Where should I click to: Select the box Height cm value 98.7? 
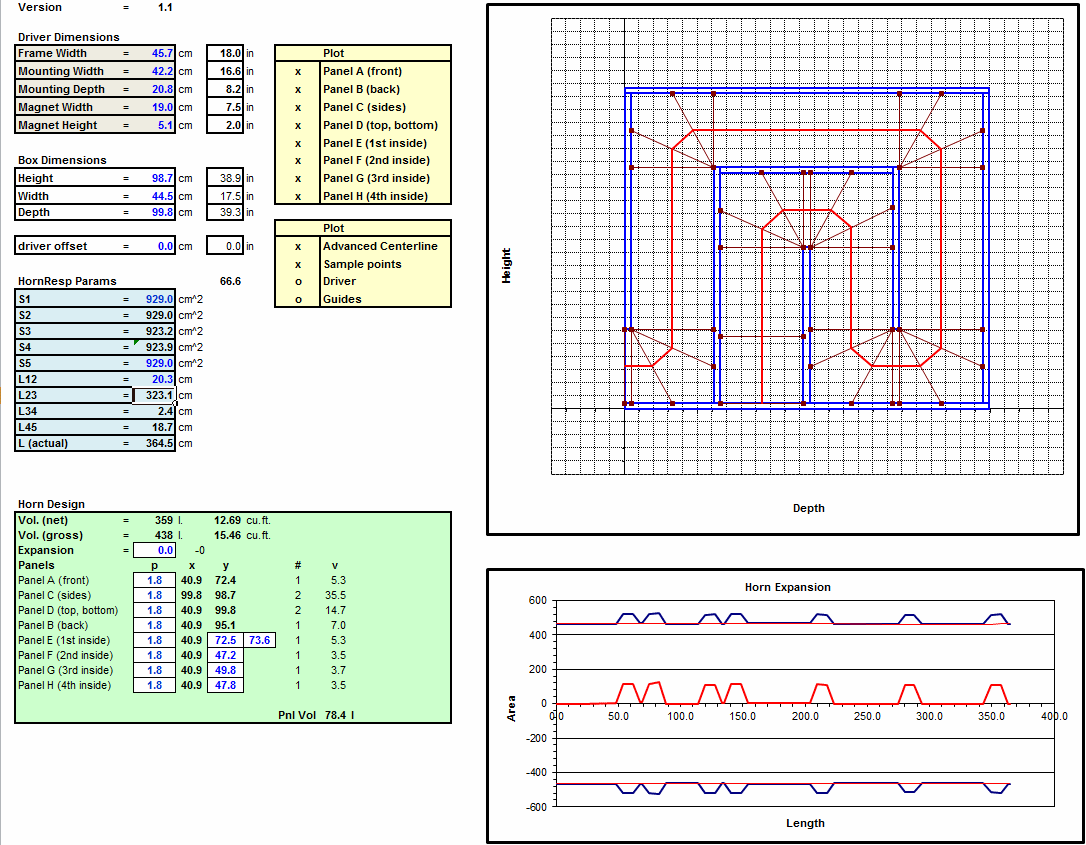154,178
